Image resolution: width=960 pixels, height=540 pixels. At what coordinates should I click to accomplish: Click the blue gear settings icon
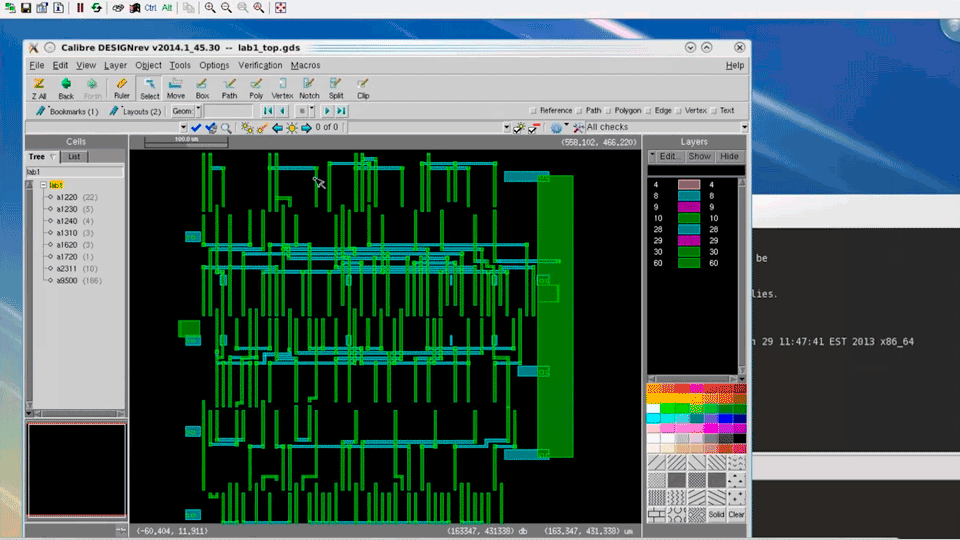pos(555,127)
